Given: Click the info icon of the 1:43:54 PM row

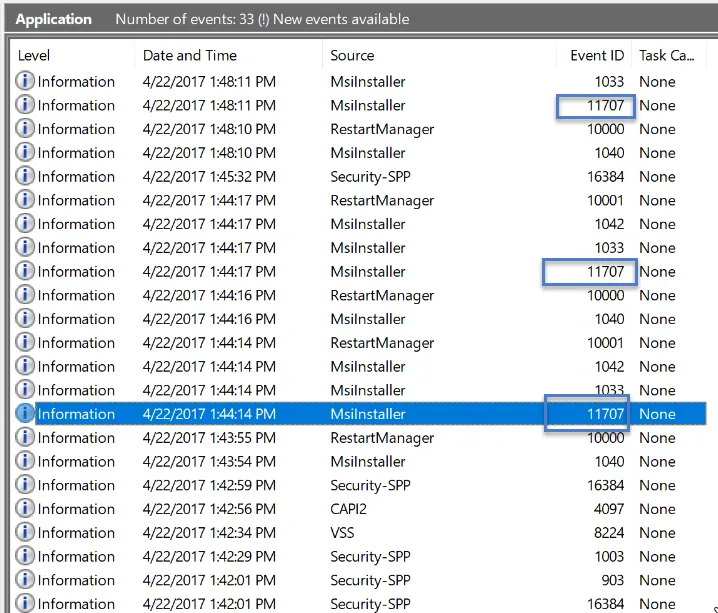Looking at the screenshot, I should tap(25, 461).
